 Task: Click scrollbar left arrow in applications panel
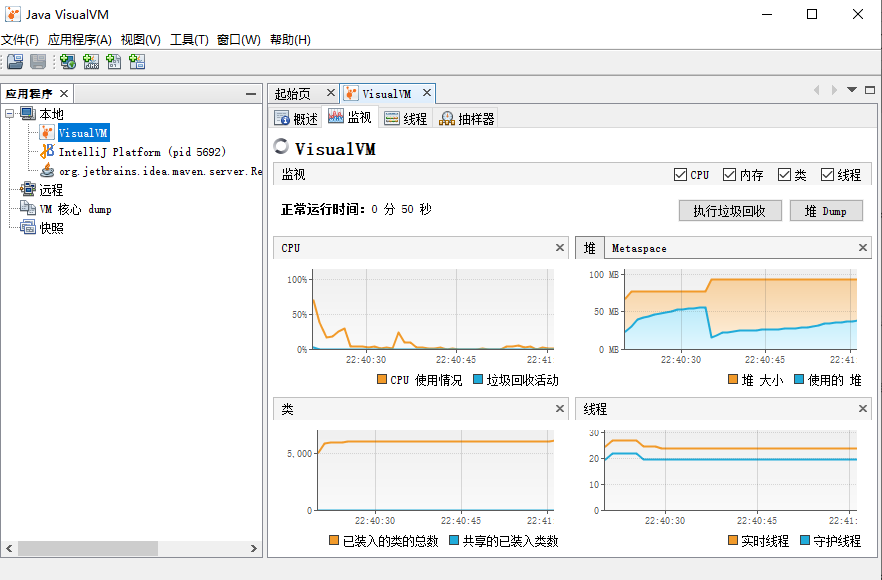[x=9, y=548]
